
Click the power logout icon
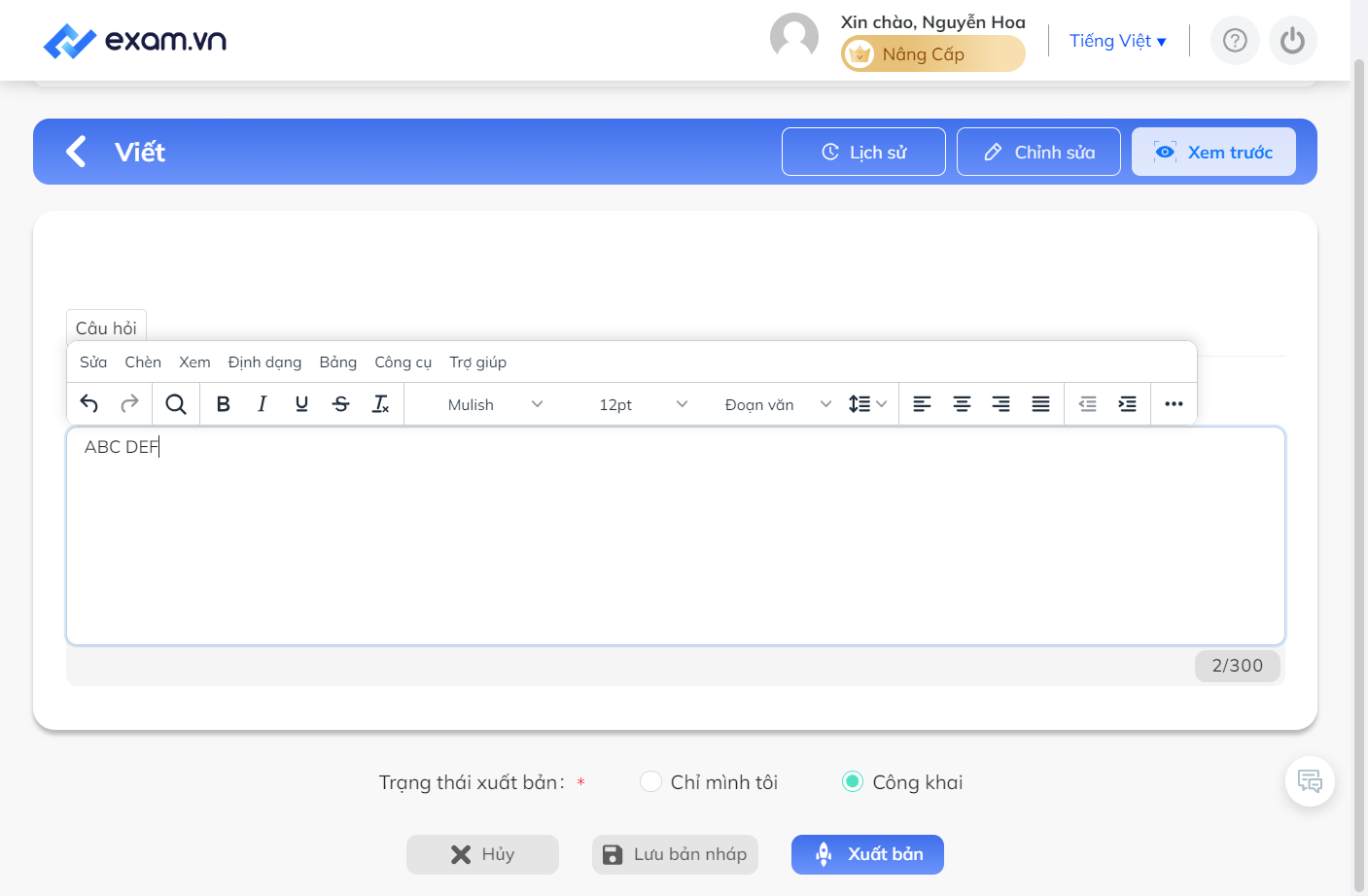[x=1292, y=41]
